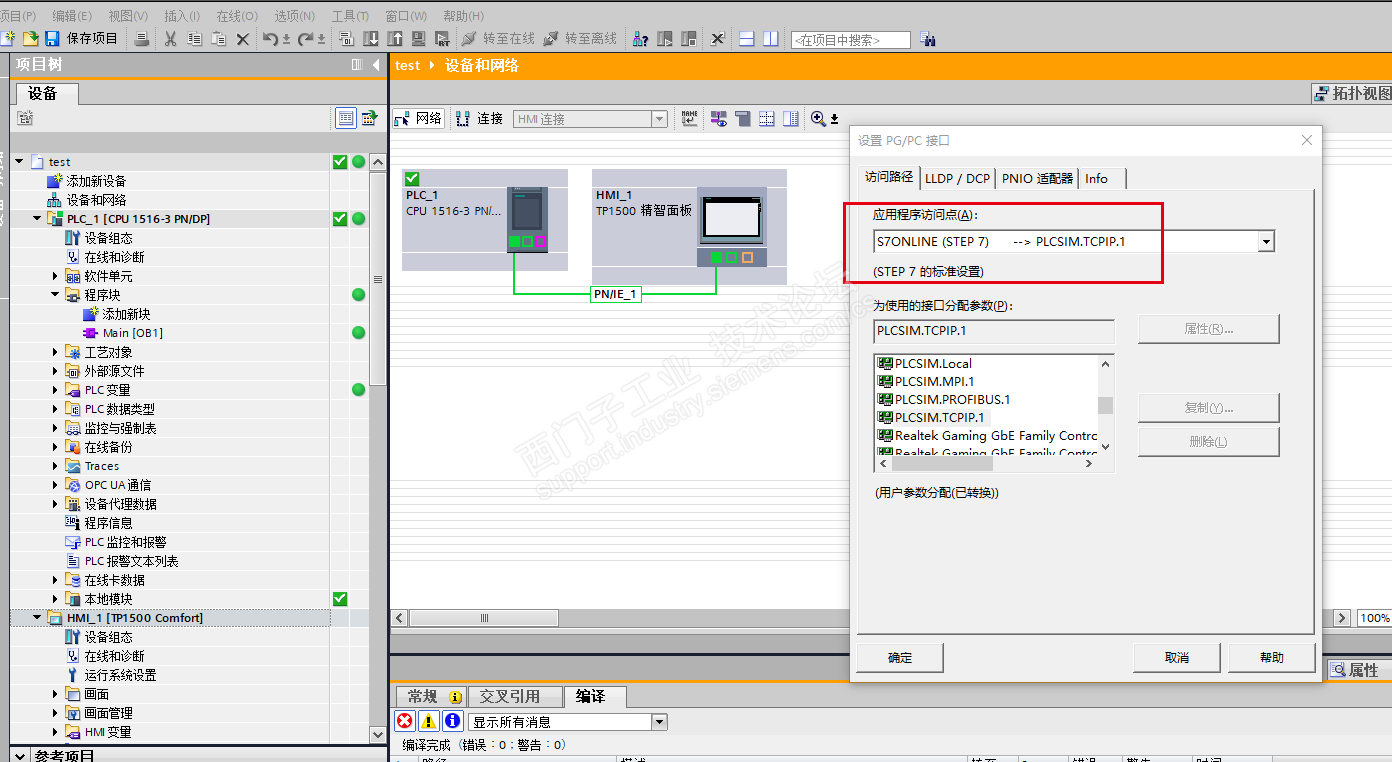Close the Set PG/PC Interface dialog
The height and width of the screenshot is (762, 1392).
click(x=1306, y=140)
